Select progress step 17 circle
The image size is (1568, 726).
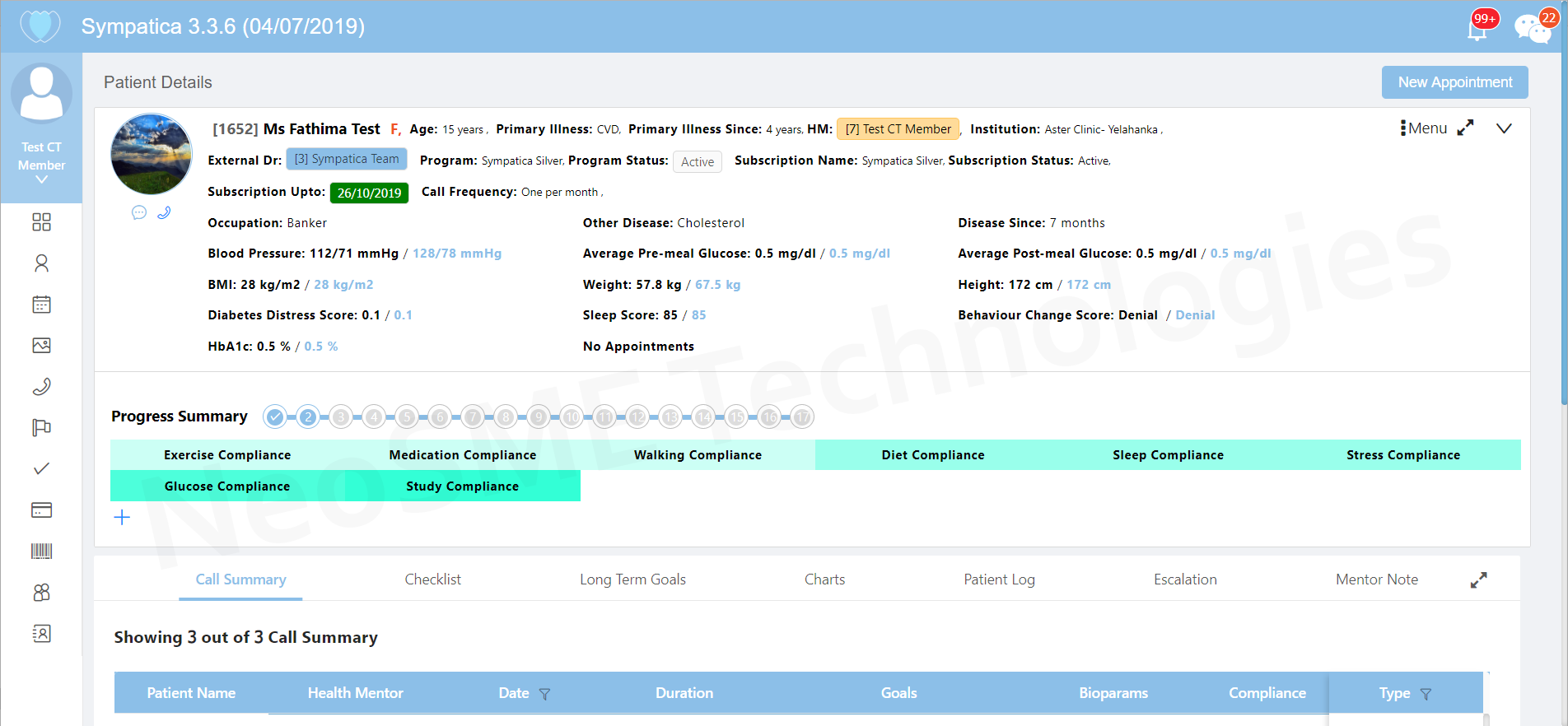click(802, 417)
